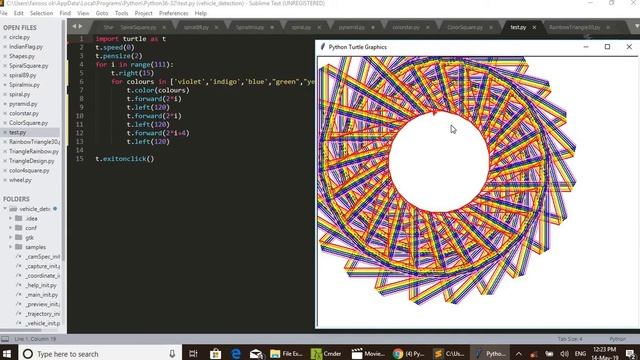The height and width of the screenshot is (360, 640).
Task: Open the Project menu
Action: (x=143, y=13)
